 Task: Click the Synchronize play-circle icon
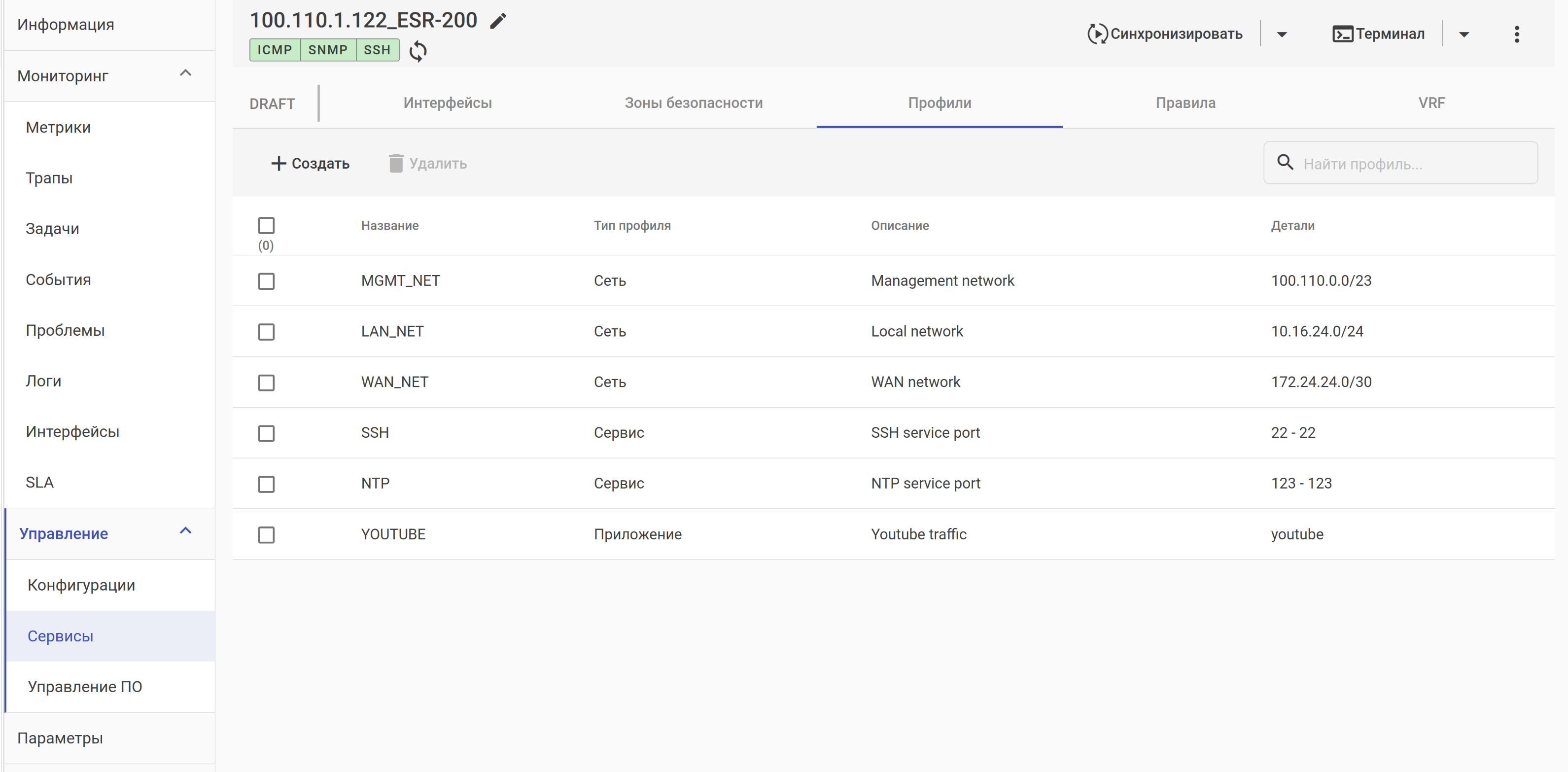[x=1097, y=34]
